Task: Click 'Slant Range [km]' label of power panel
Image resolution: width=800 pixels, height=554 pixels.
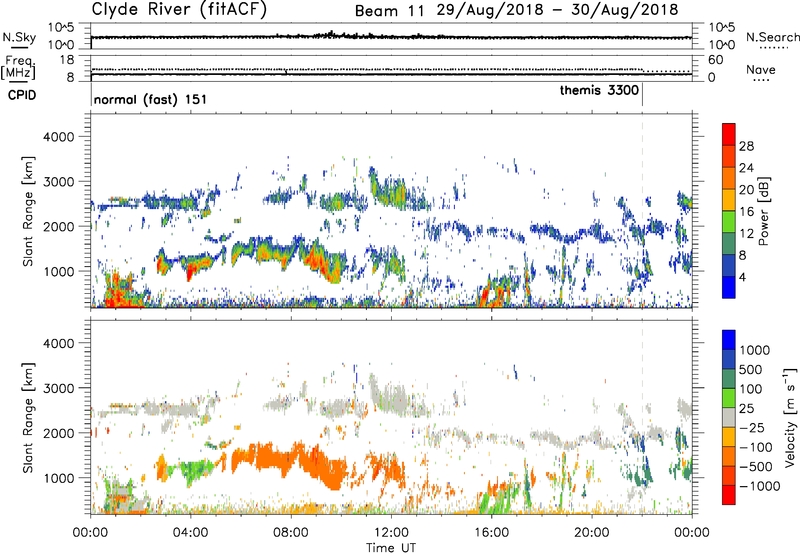Action: (x=28, y=211)
